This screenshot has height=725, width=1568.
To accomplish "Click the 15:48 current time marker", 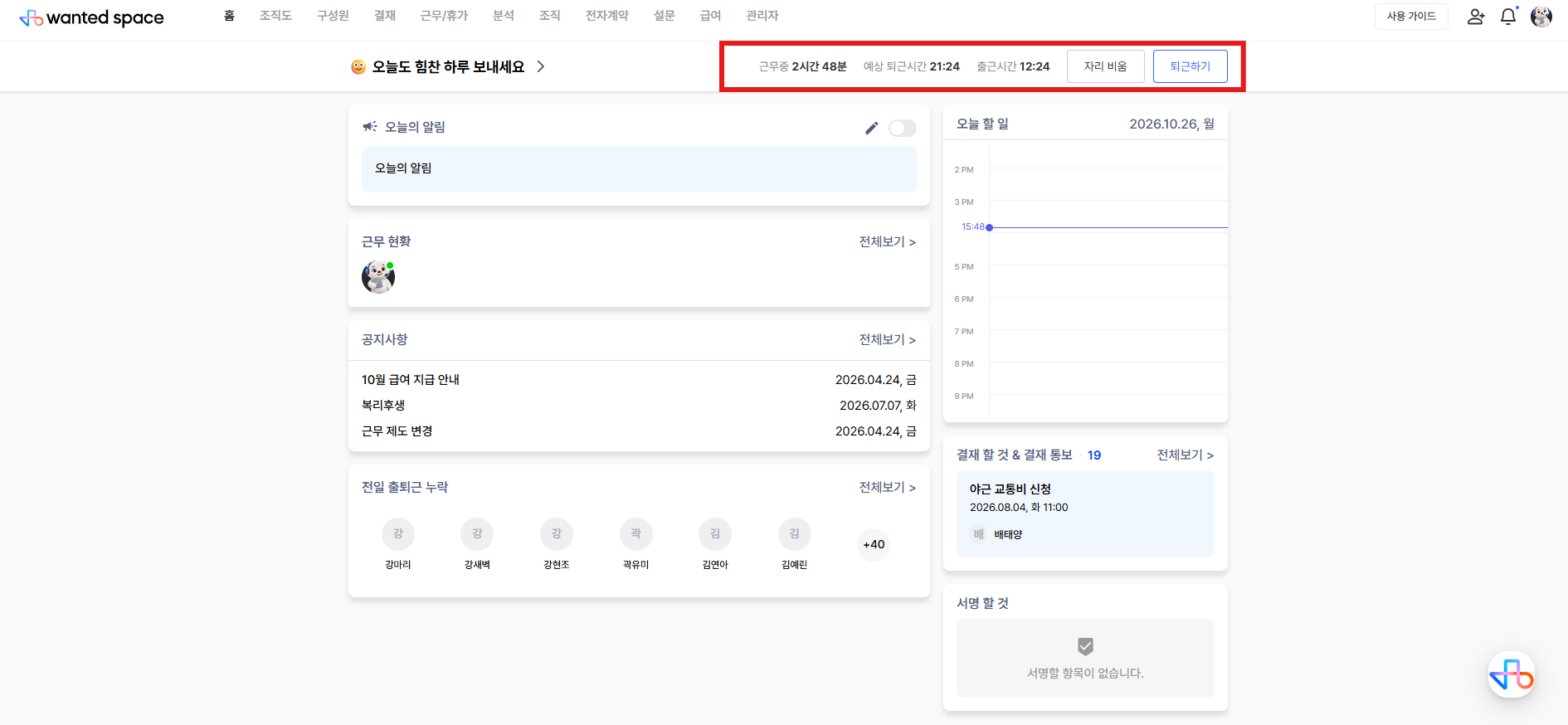I will coord(989,227).
